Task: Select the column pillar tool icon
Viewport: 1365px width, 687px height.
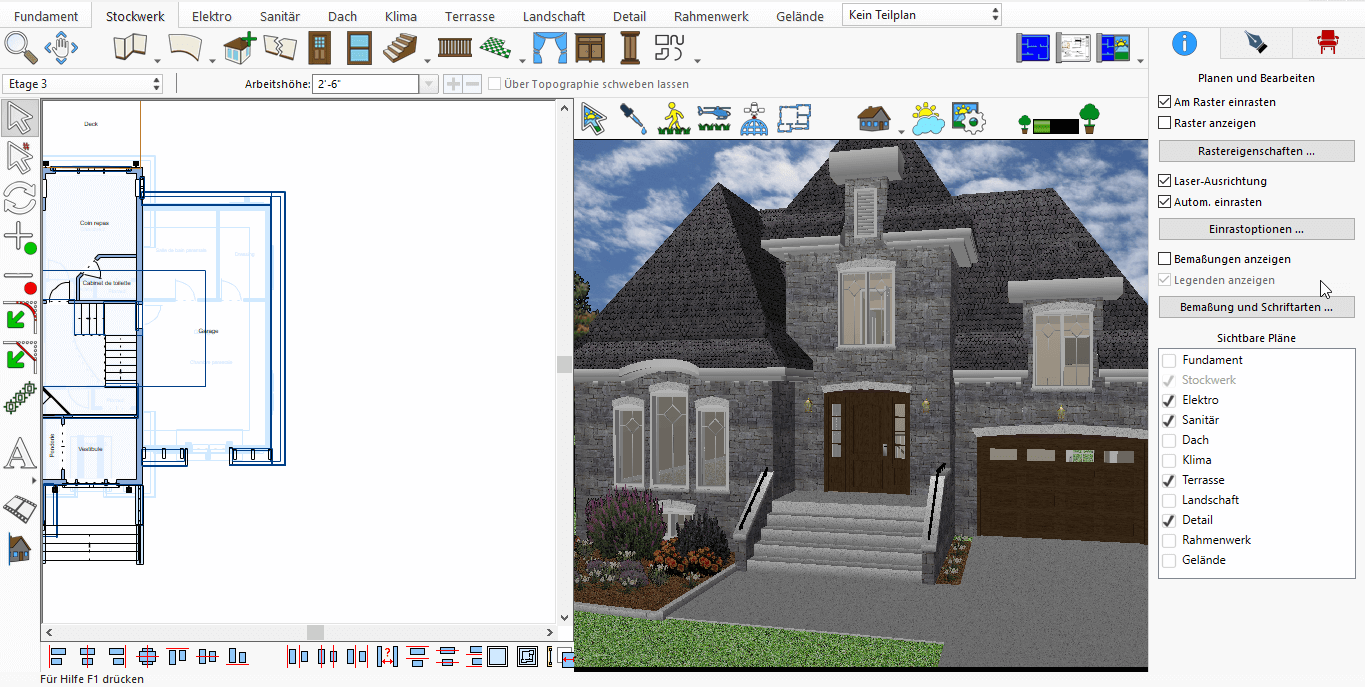Action: [629, 47]
